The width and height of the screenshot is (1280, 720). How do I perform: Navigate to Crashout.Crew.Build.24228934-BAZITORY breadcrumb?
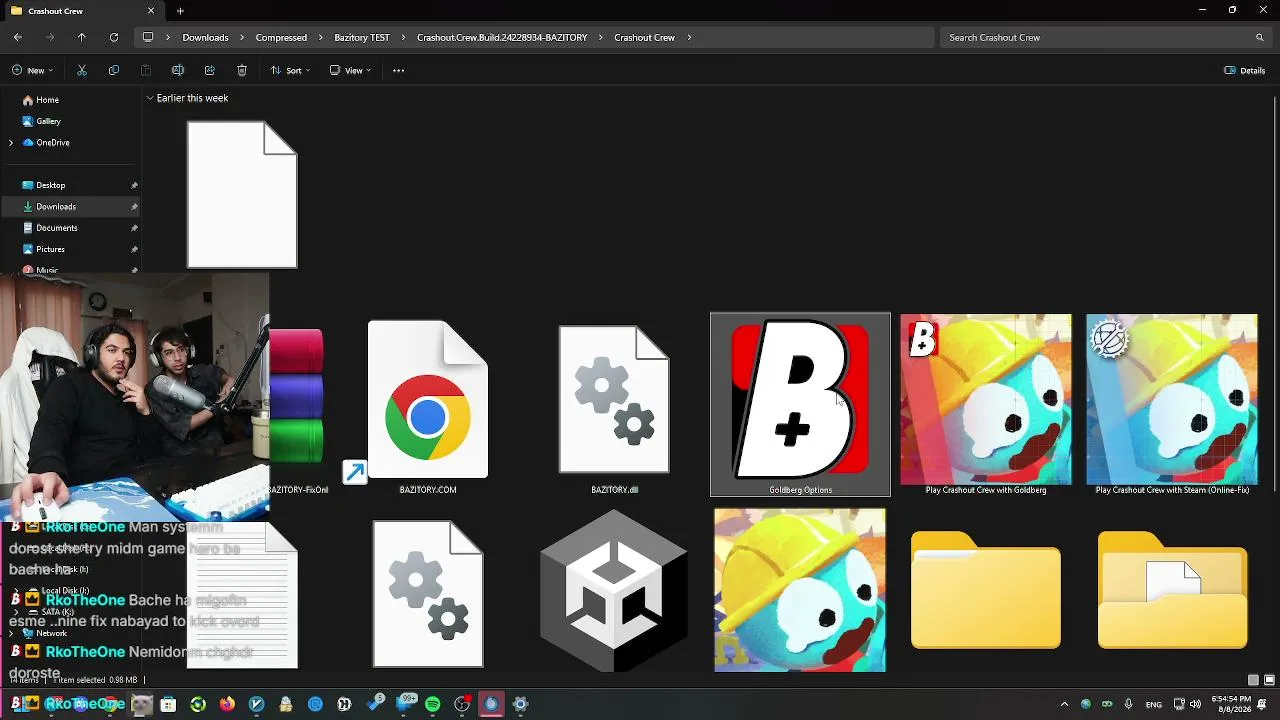tap(502, 37)
